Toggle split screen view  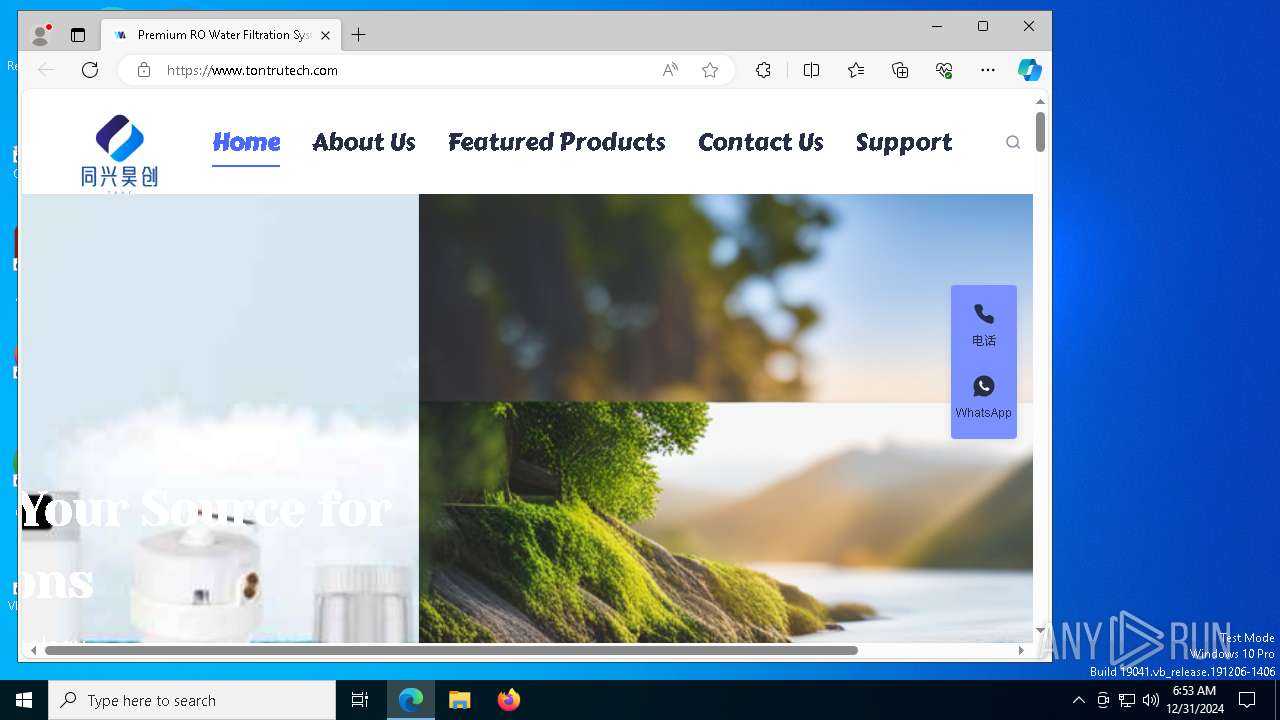pyautogui.click(x=811, y=70)
